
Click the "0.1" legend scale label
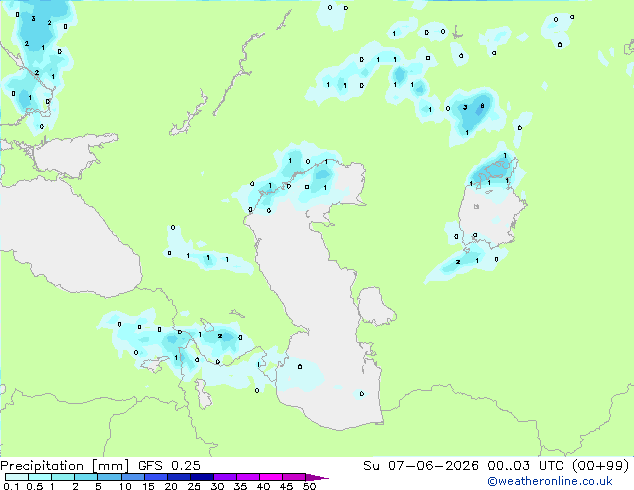[x=11, y=486]
